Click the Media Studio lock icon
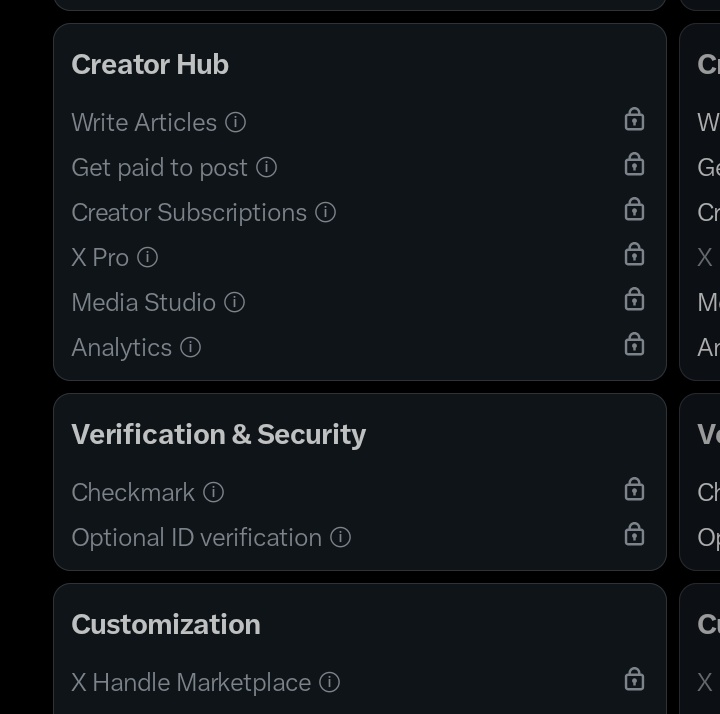This screenshot has height=714, width=720. tap(634, 300)
